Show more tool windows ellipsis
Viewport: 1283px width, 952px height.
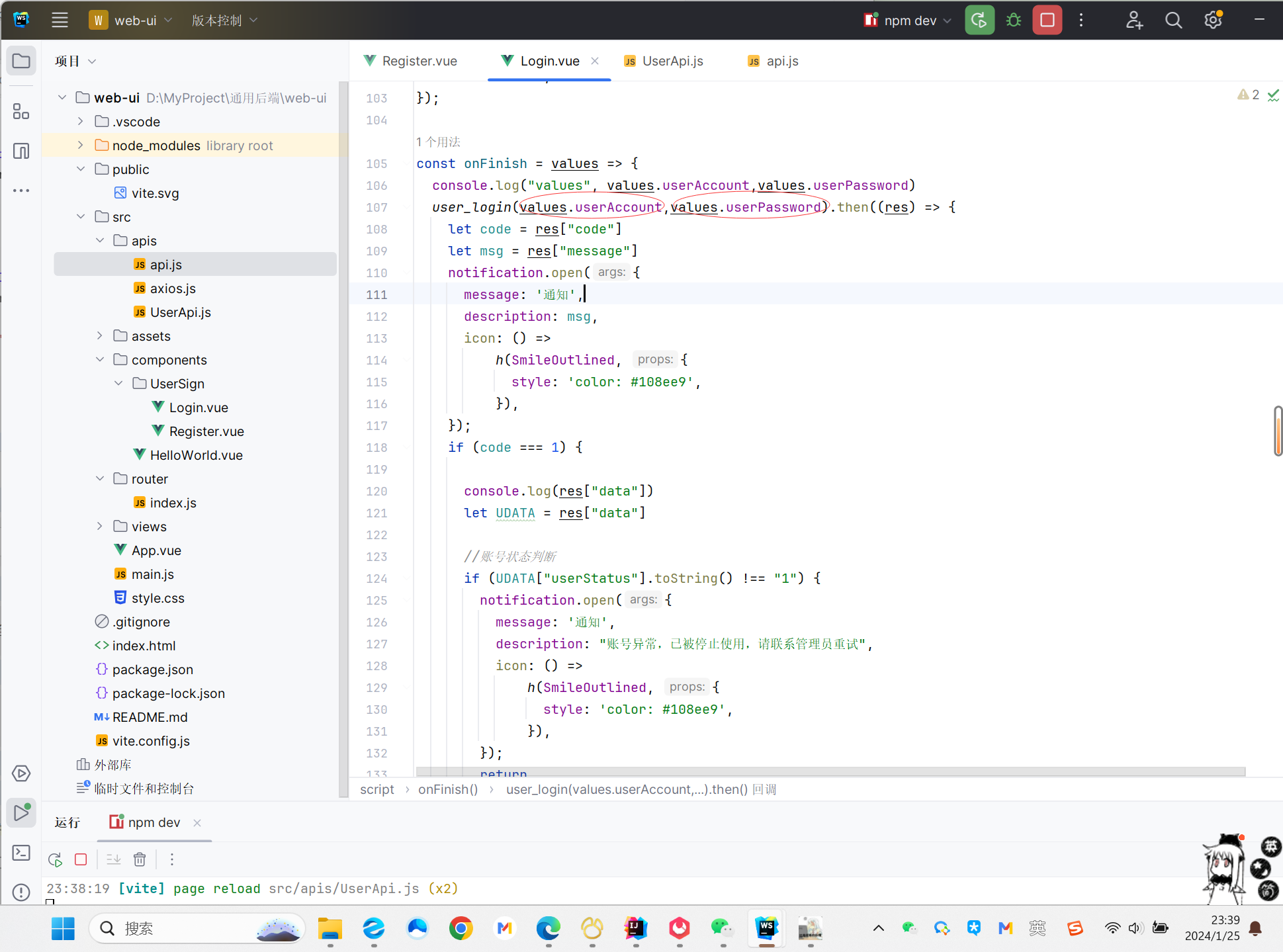[x=21, y=191]
